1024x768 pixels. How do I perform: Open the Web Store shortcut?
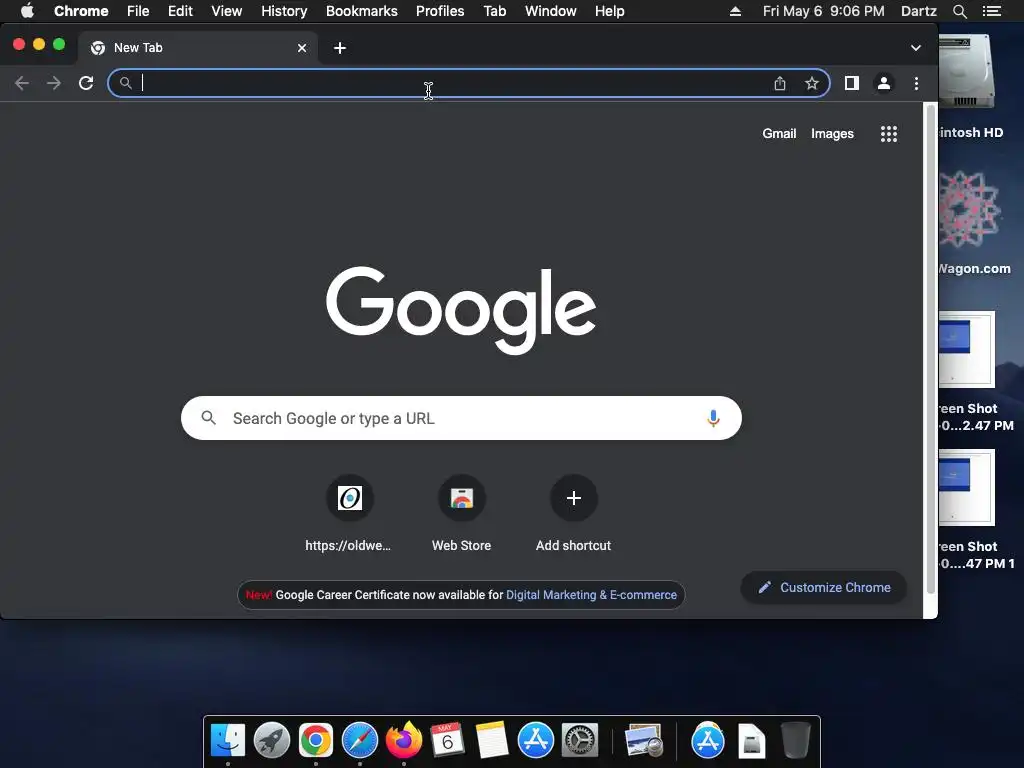tap(461, 498)
